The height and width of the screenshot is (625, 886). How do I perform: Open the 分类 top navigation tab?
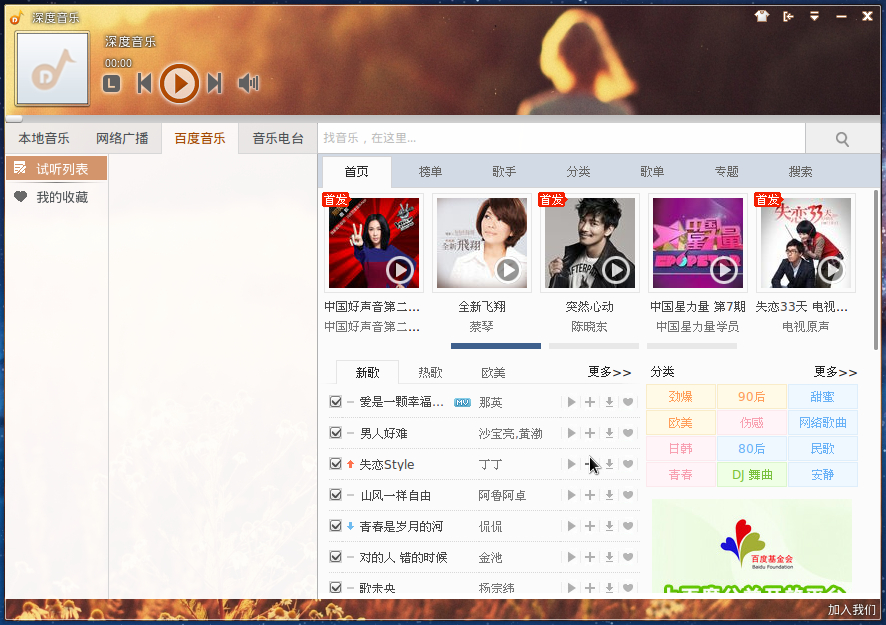(x=578, y=172)
